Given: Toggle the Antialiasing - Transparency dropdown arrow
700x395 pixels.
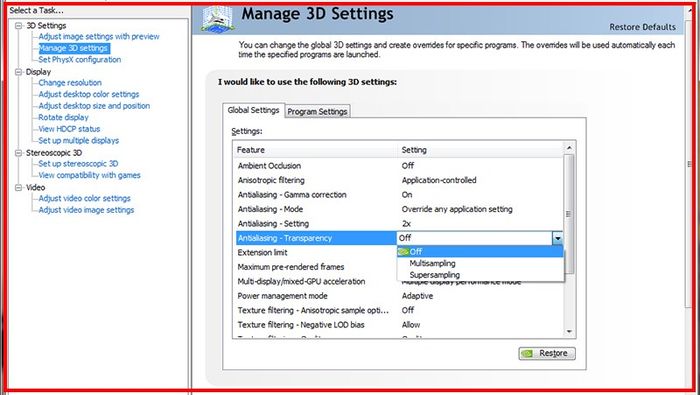Looking at the screenshot, I should click(x=557, y=239).
